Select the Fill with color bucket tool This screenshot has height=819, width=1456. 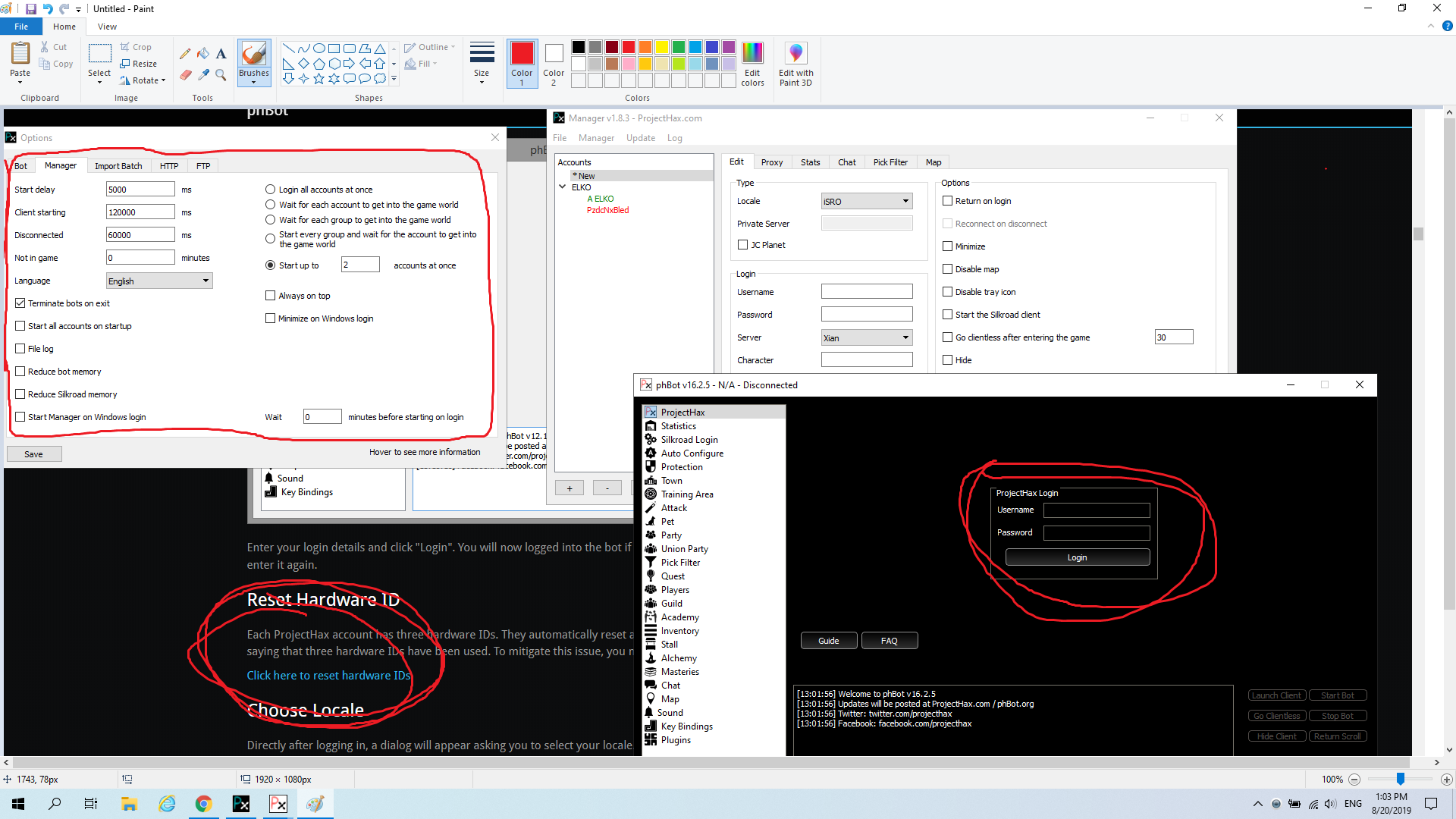click(203, 54)
